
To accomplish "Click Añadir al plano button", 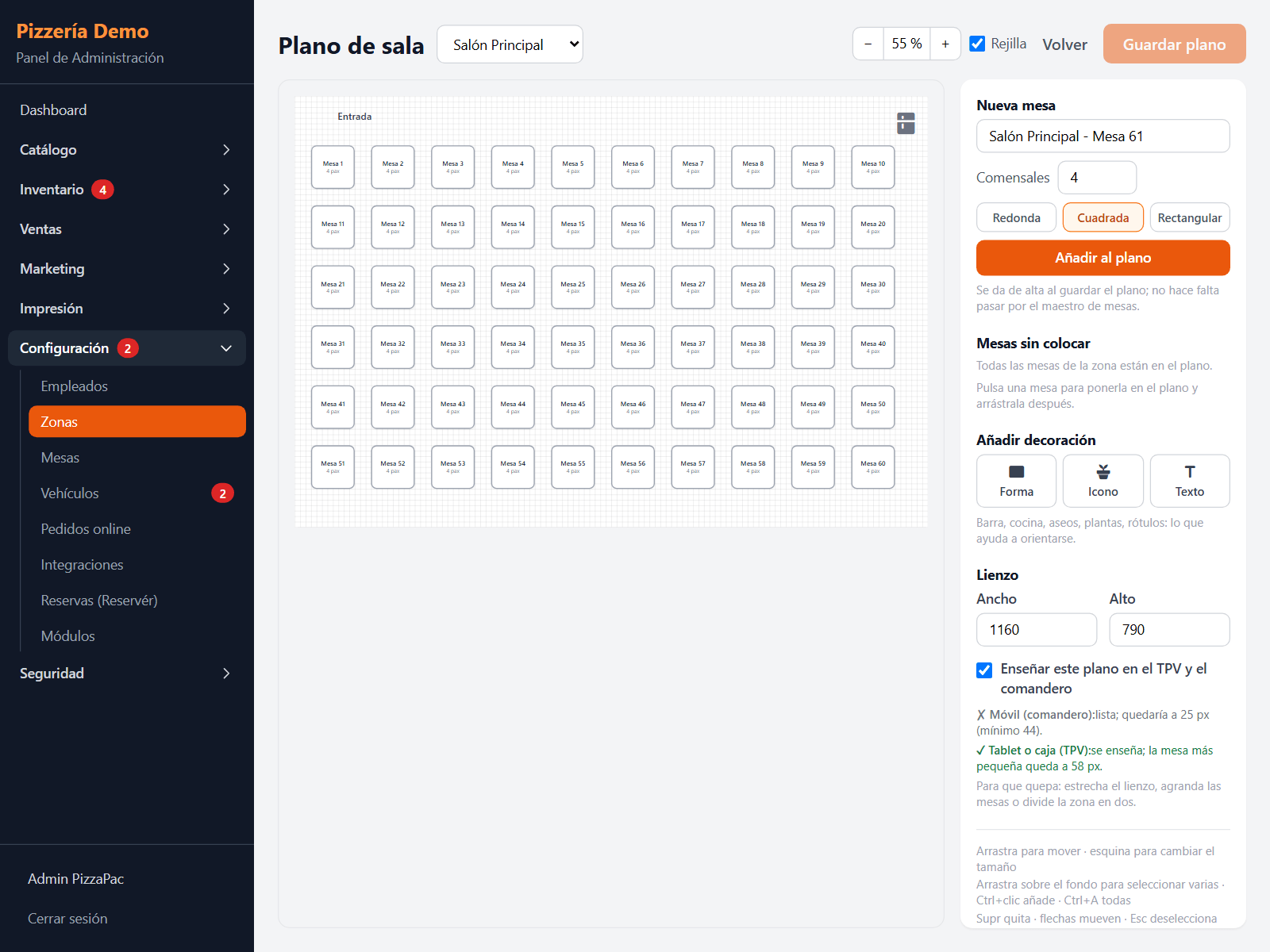I will [x=1103, y=258].
